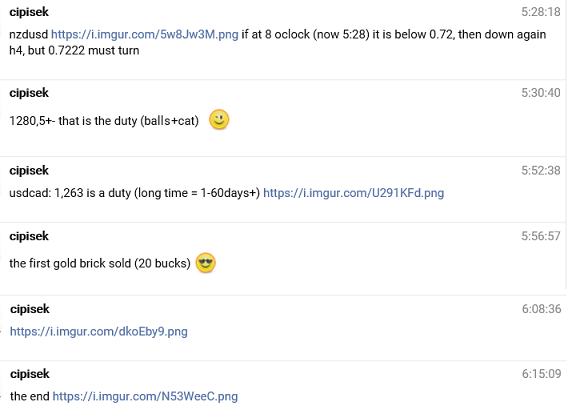Click cipisek username on the 5:56:57 message

[x=29, y=236]
